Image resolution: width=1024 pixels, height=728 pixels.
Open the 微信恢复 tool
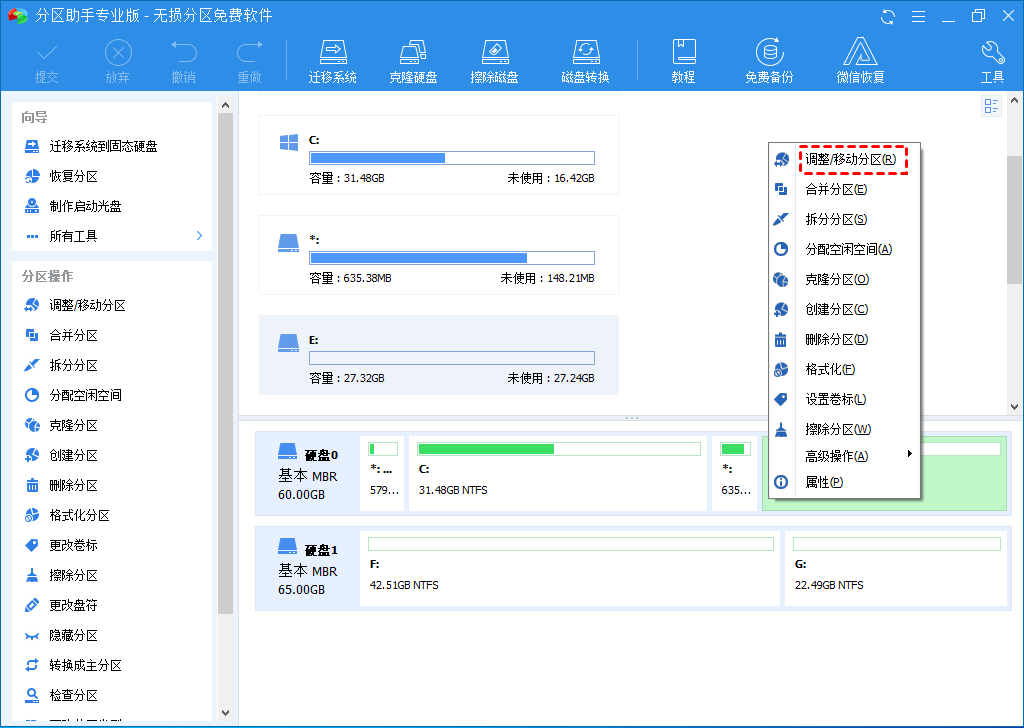(x=860, y=62)
